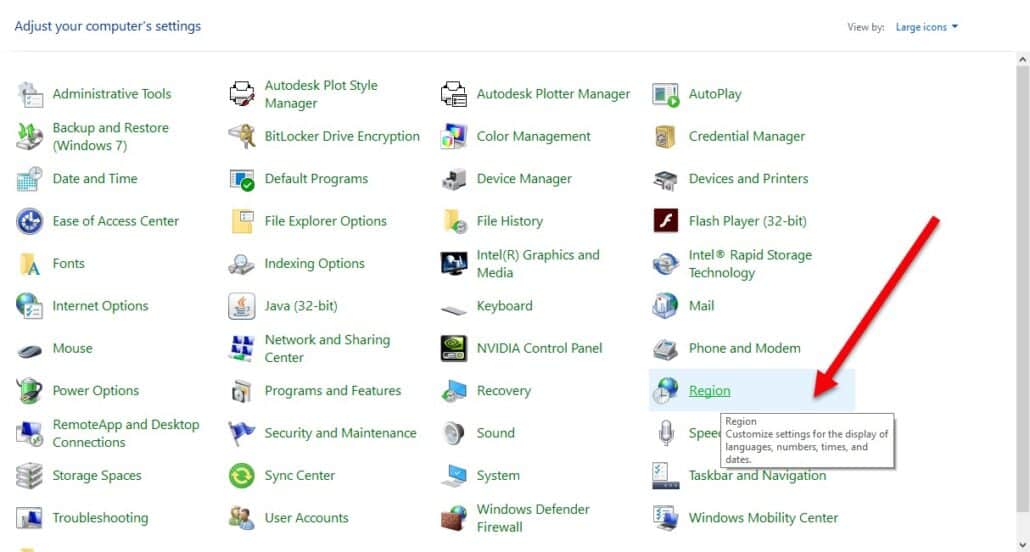The height and width of the screenshot is (552, 1030).
Task: Open the Region settings link
Action: [709, 391]
